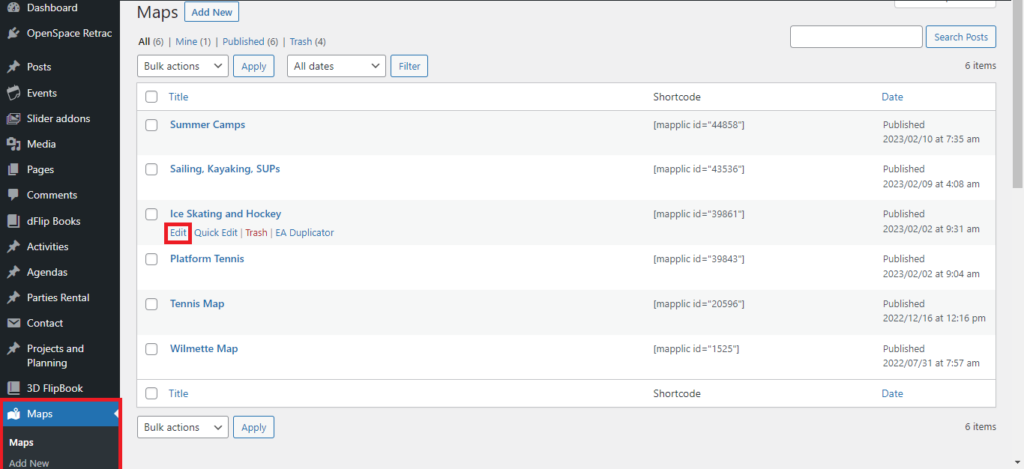
Task: Click the Add New button beside Maps heading
Action: click(x=212, y=12)
